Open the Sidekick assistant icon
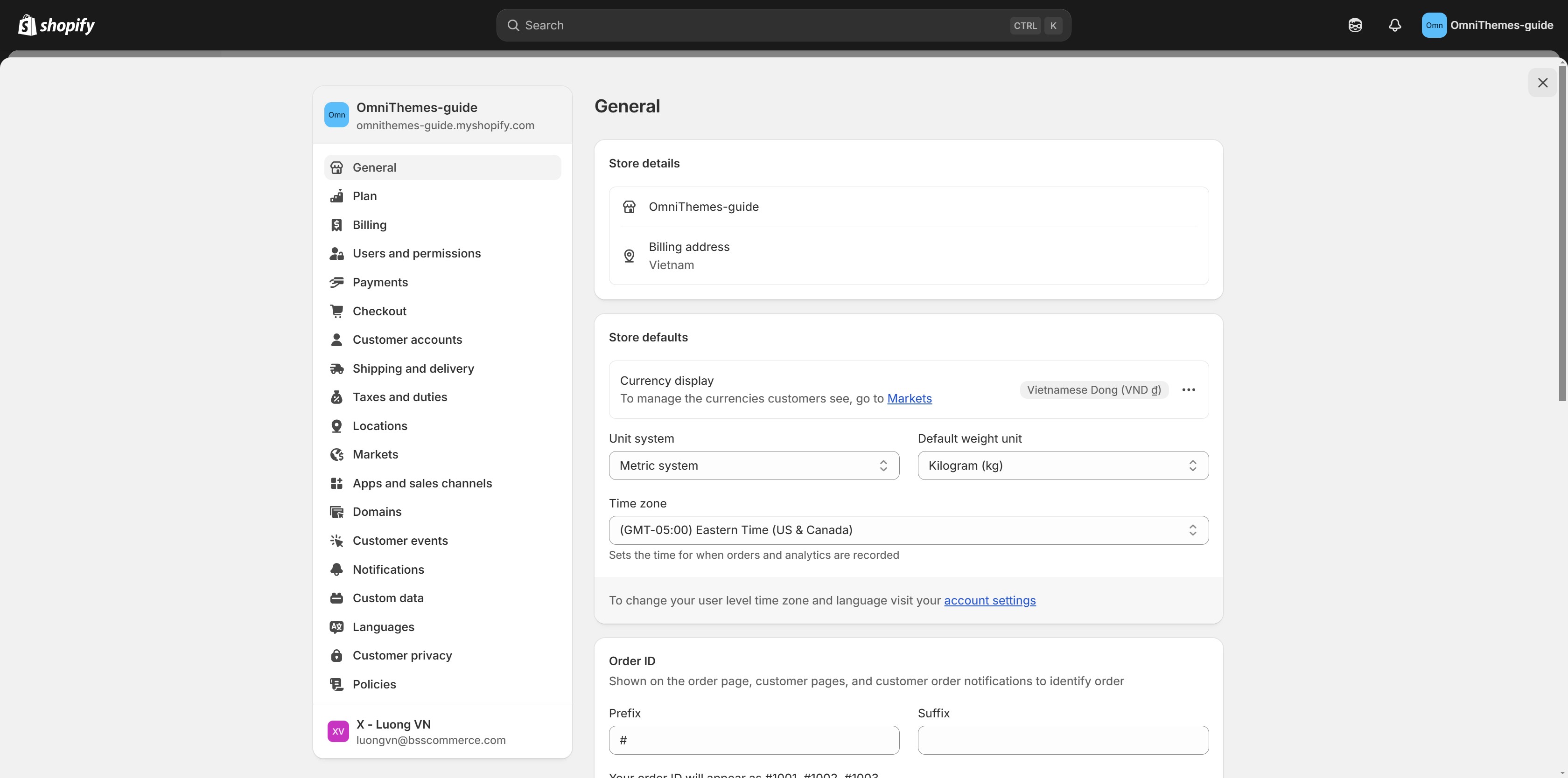1568x778 pixels. (1355, 25)
